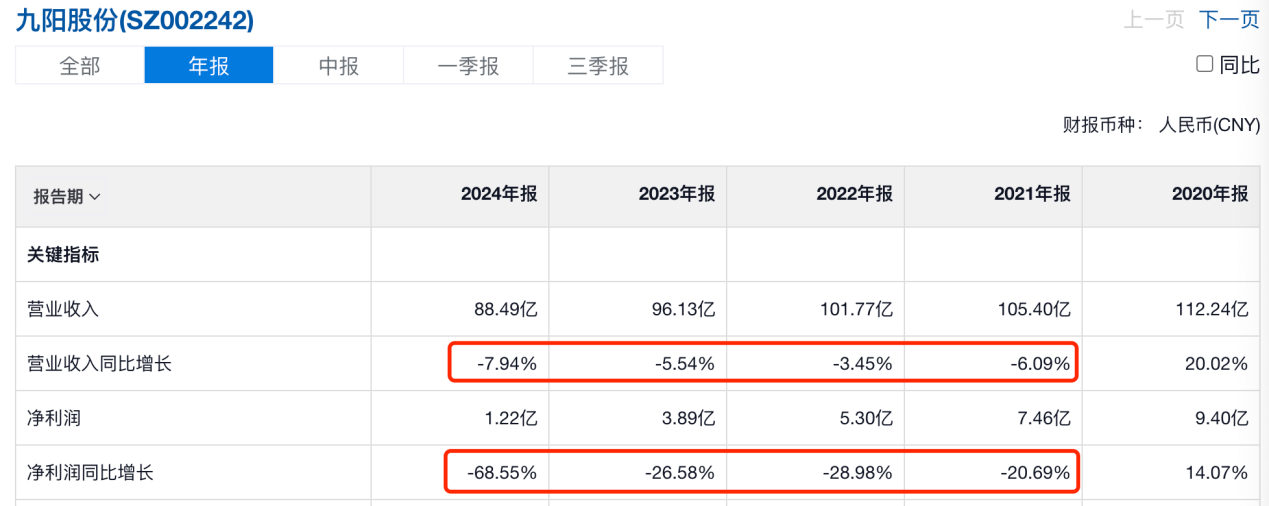The height and width of the screenshot is (506, 1269).
Task: Click the 净利润同比增长 row label
Action: point(91,472)
